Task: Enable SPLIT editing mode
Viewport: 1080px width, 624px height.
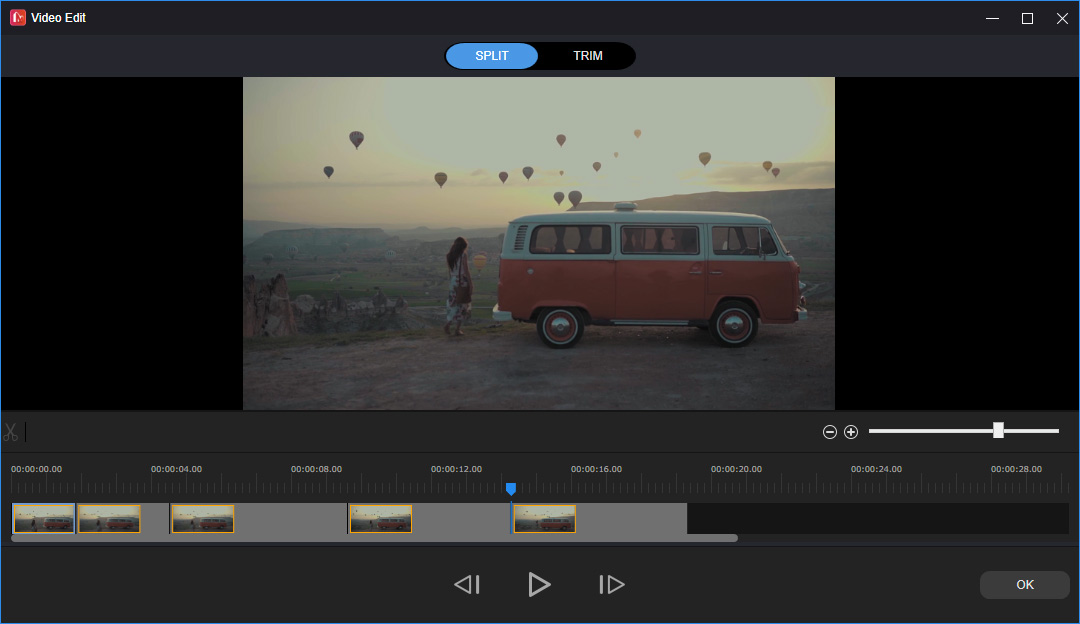Action: tap(491, 55)
